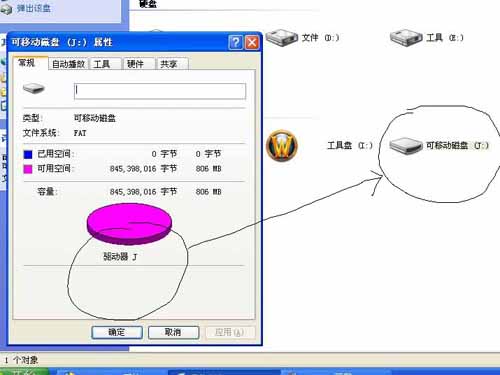
Task: Switch to the 自动播放 tab
Action: (x=68, y=64)
